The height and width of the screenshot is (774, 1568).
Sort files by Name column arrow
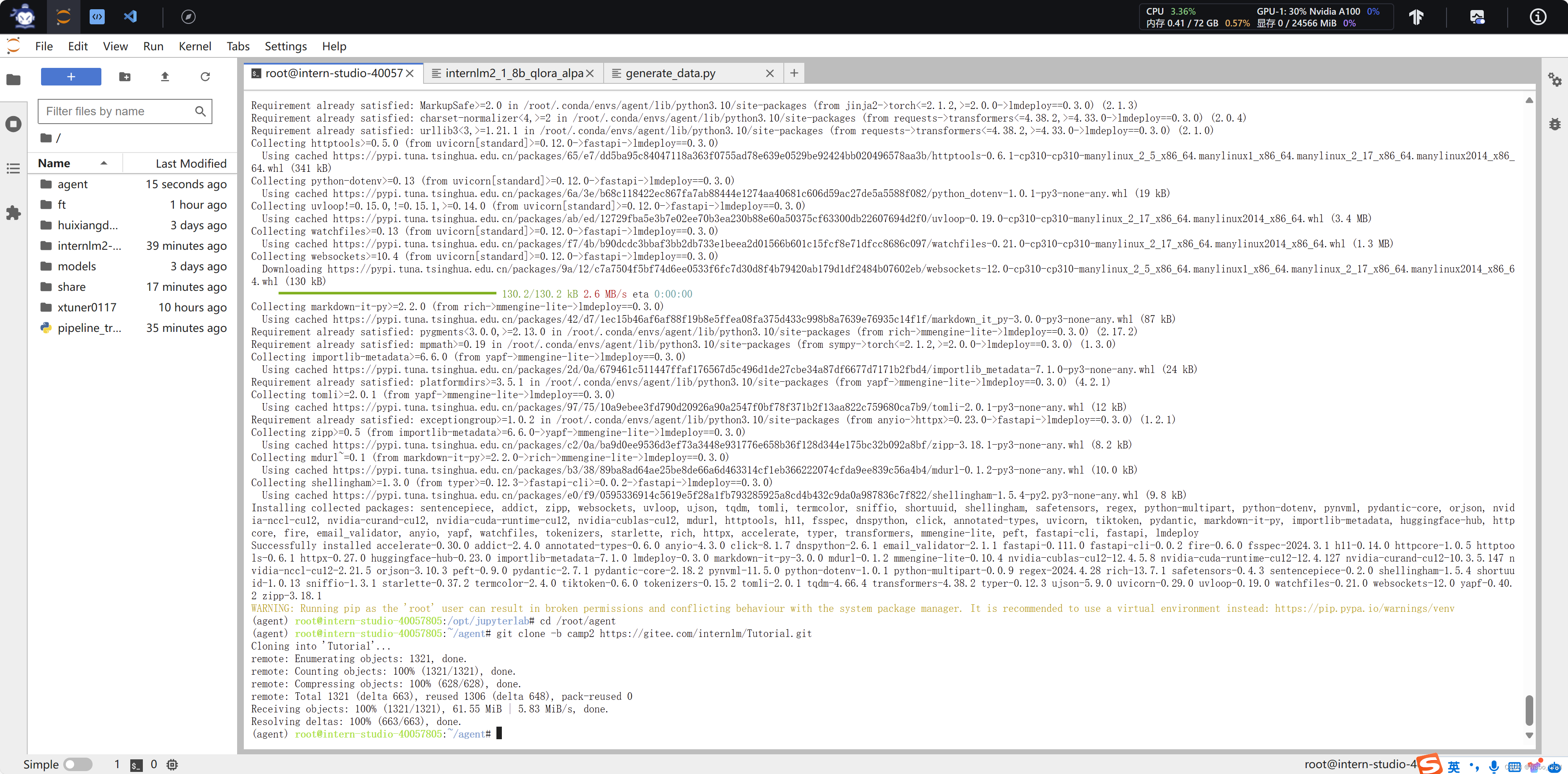point(103,163)
